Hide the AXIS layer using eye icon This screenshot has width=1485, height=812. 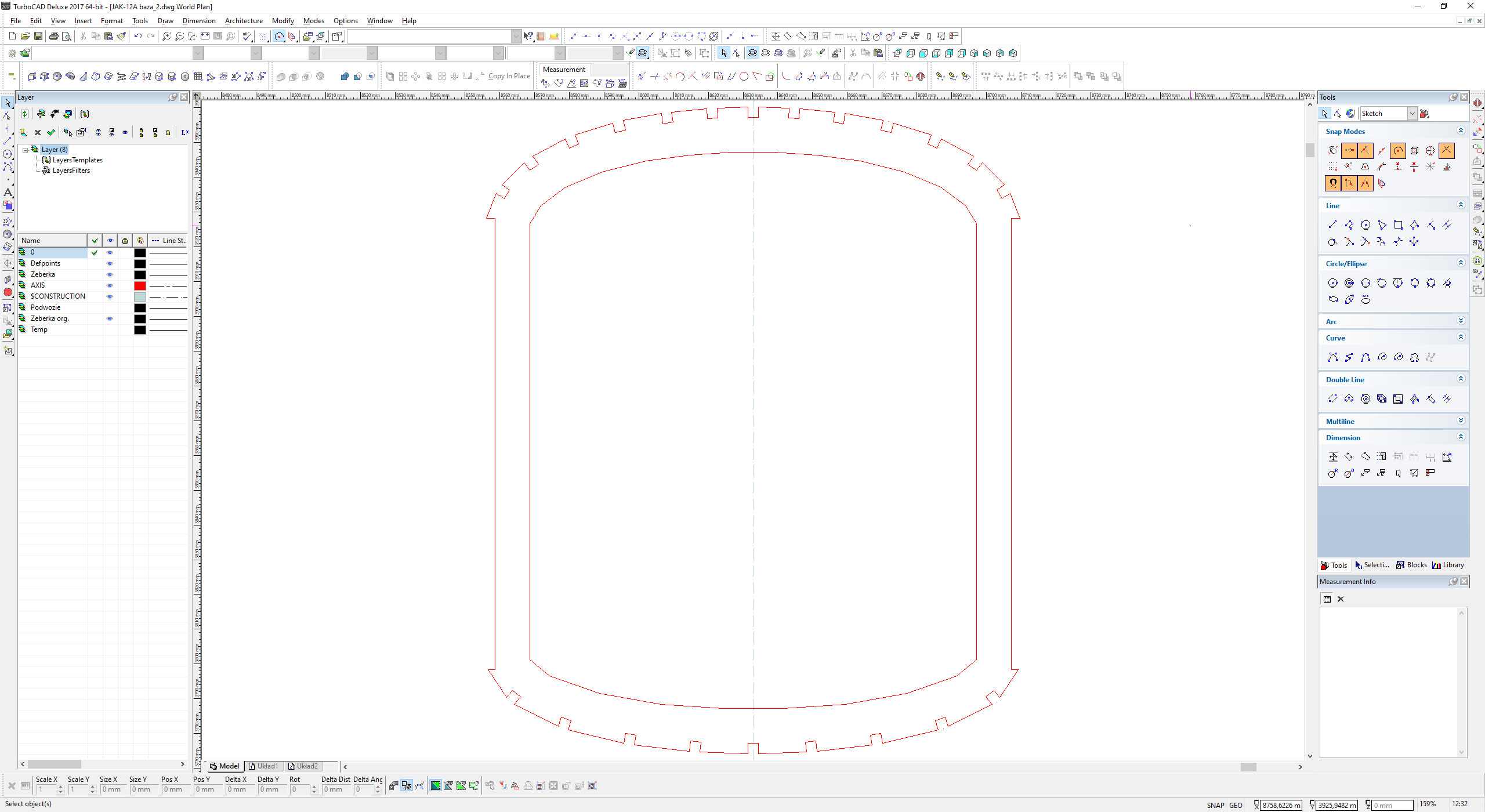(x=110, y=285)
